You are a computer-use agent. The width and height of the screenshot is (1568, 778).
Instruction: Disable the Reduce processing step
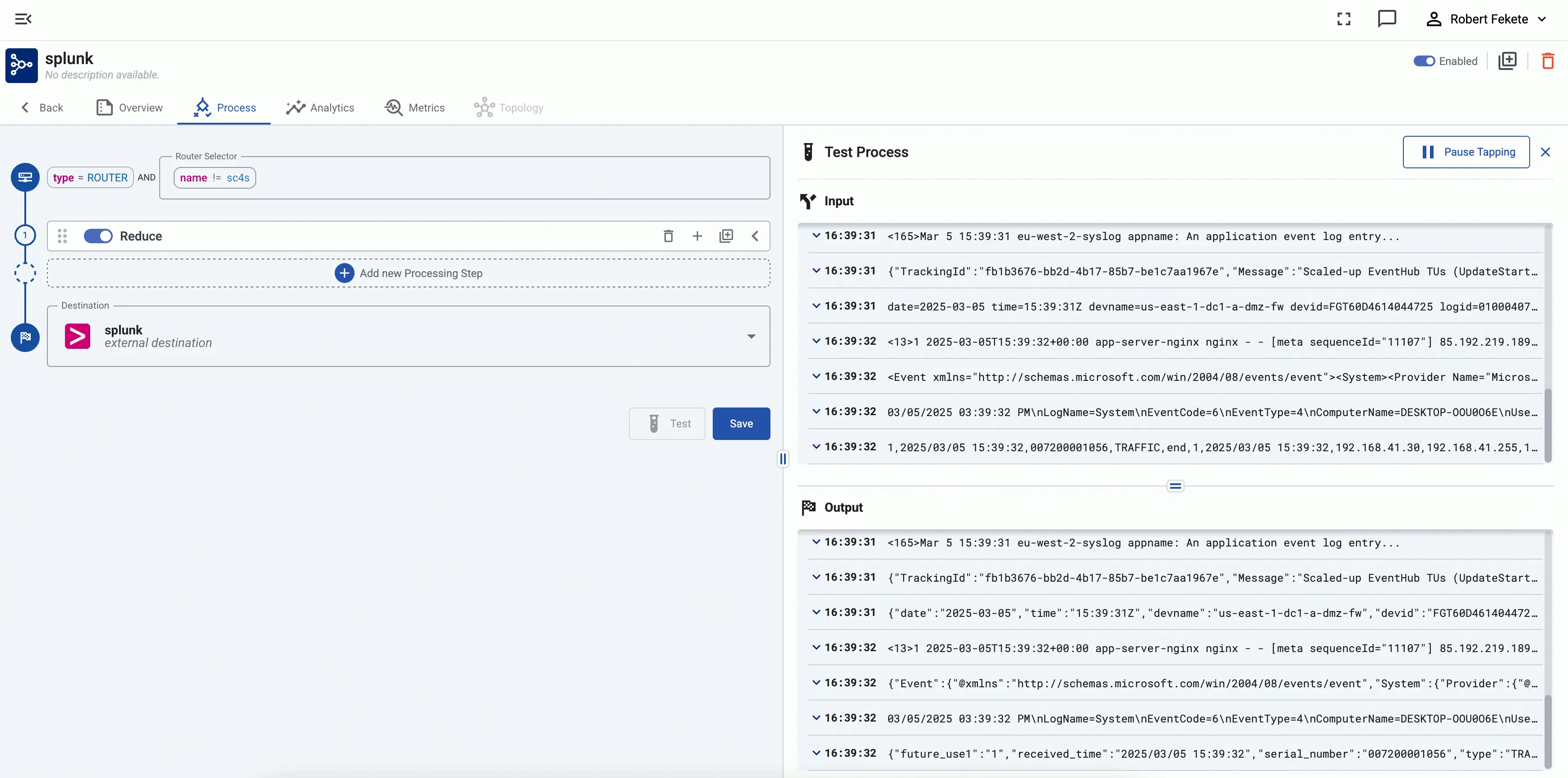tap(98, 236)
